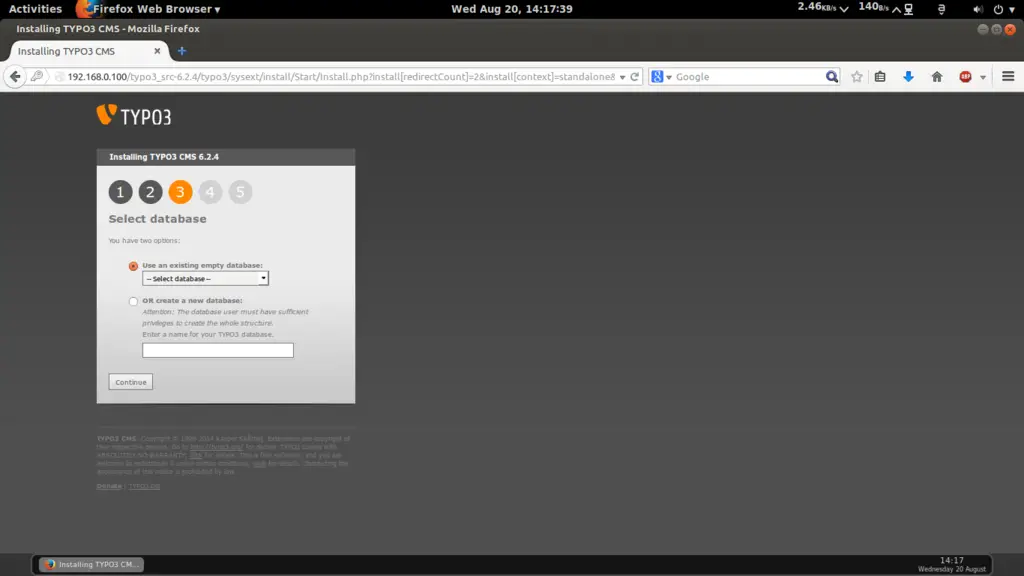Open the "Select database" dropdown

click(205, 278)
